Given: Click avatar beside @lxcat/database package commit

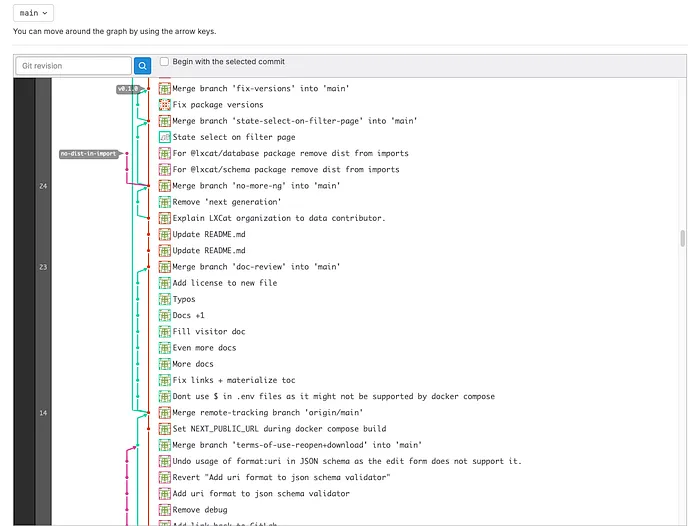Looking at the screenshot, I should point(165,153).
